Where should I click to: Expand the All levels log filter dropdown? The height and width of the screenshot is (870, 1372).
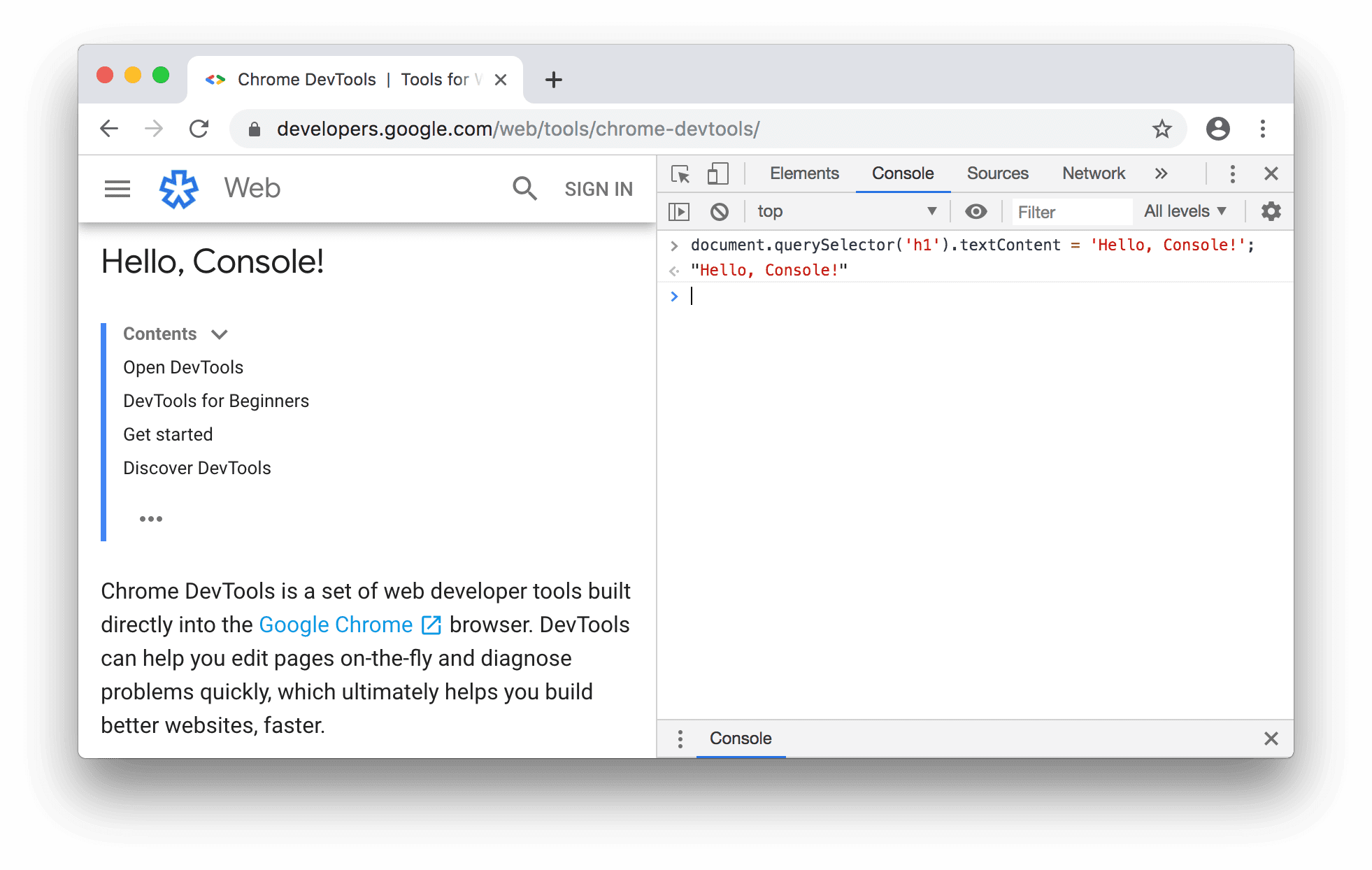click(1187, 211)
